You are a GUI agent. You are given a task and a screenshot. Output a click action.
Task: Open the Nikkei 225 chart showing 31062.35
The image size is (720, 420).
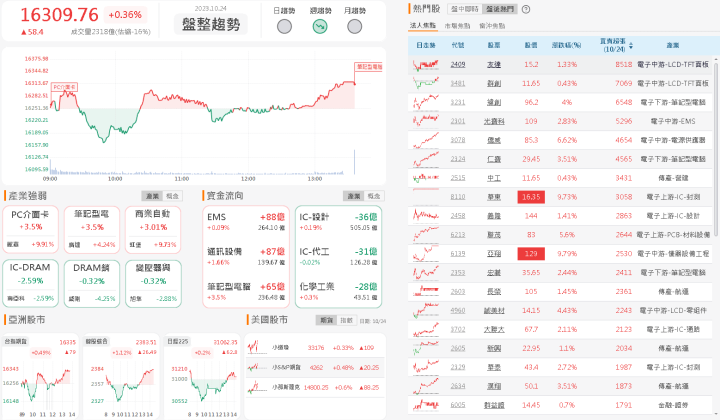pos(202,376)
